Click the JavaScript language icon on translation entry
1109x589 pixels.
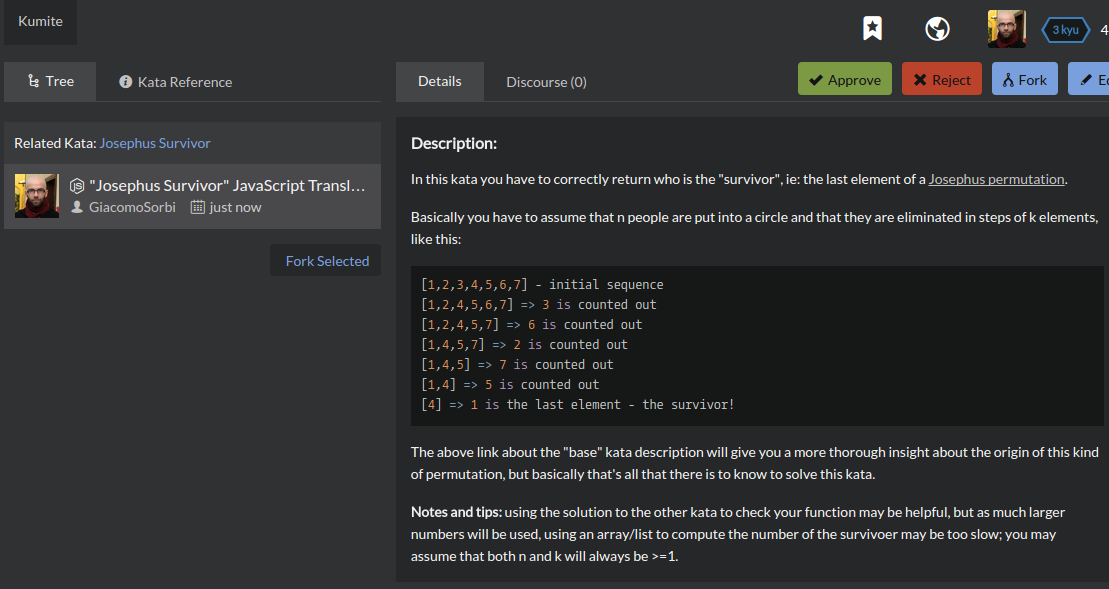pyautogui.click(x=77, y=186)
